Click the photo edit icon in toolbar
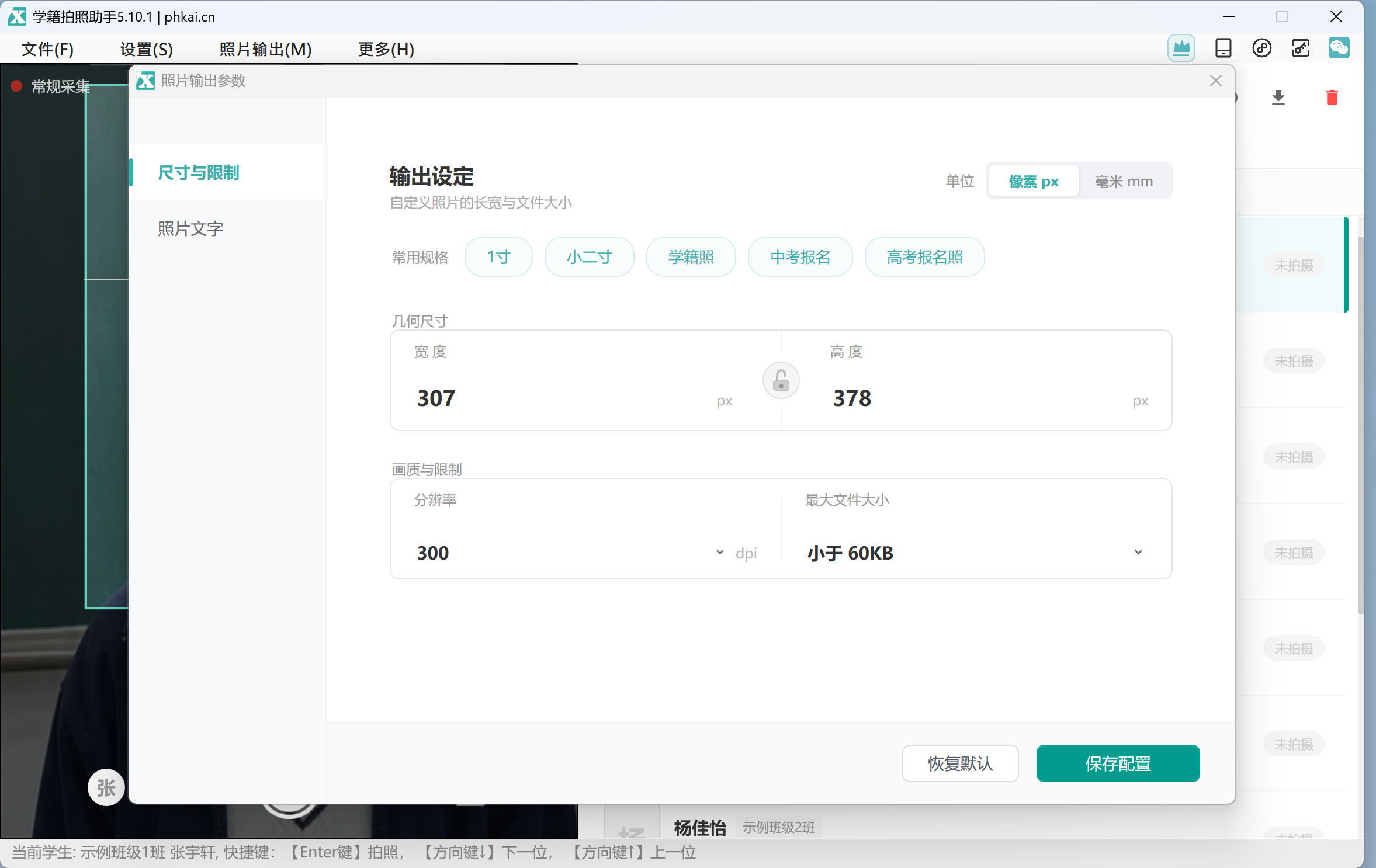This screenshot has height=868, width=1376. (x=1301, y=48)
